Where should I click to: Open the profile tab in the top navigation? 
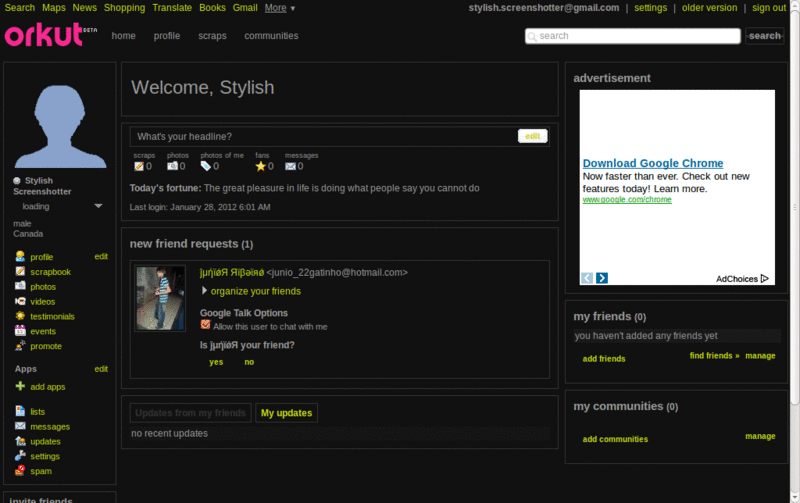(x=167, y=36)
